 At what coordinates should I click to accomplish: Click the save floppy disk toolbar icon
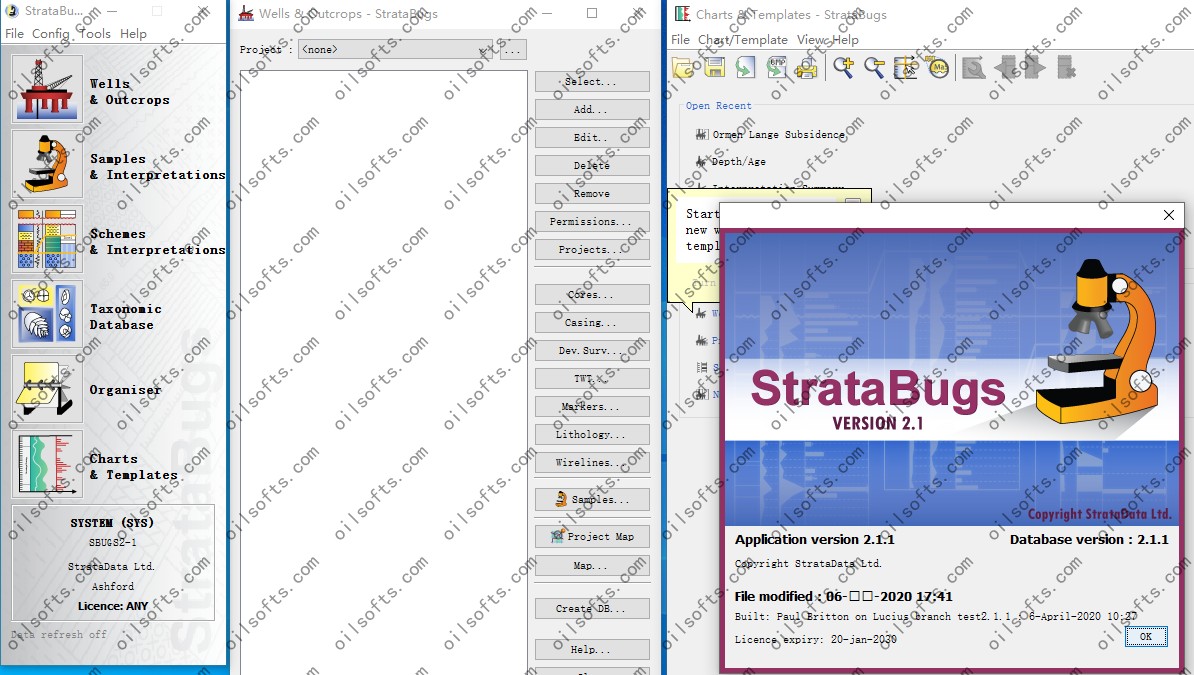[x=714, y=68]
